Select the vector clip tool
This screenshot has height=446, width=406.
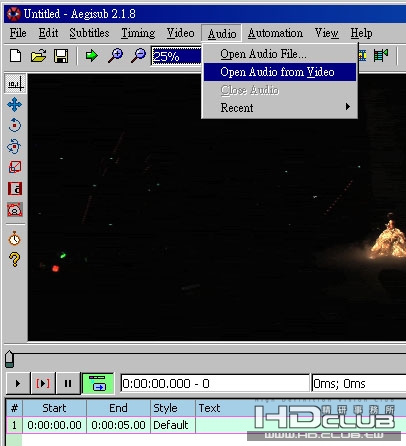[x=15, y=210]
